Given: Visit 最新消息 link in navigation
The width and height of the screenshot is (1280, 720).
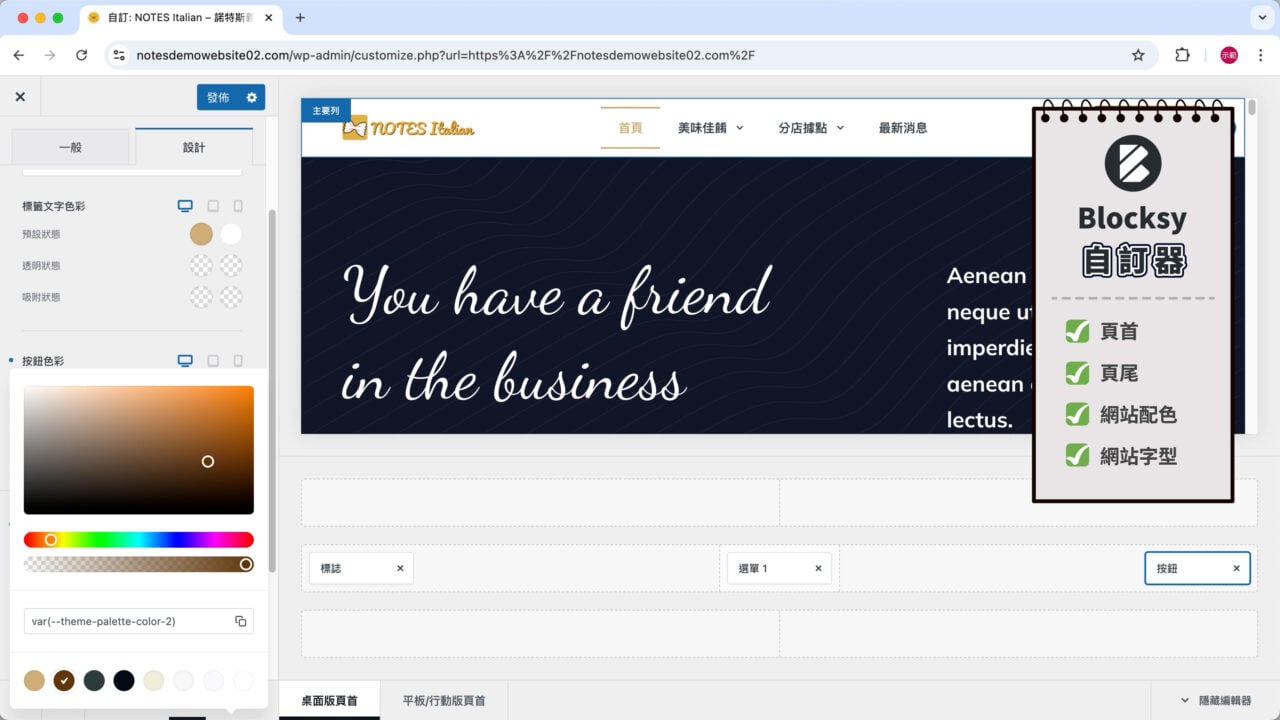Looking at the screenshot, I should coord(903,128).
